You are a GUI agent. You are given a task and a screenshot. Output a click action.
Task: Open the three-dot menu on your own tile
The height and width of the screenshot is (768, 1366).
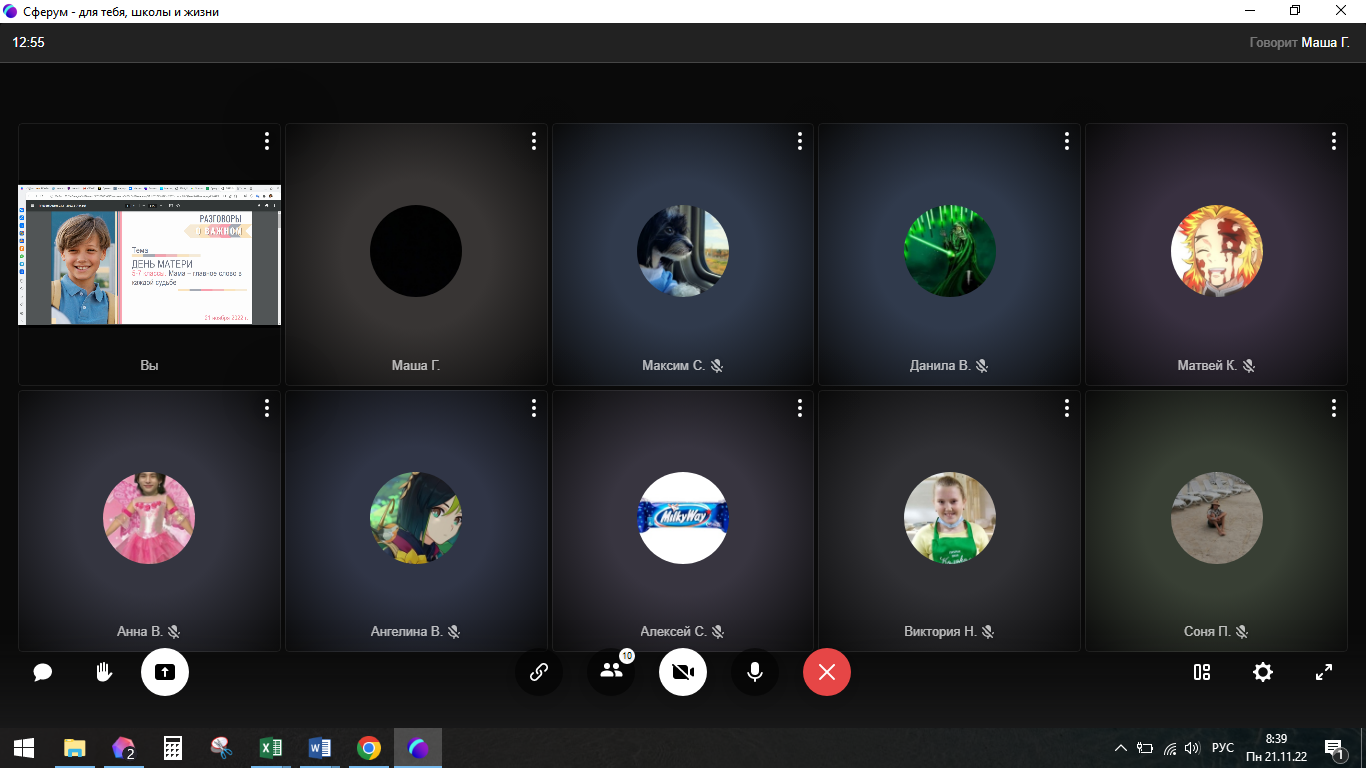pos(267,141)
